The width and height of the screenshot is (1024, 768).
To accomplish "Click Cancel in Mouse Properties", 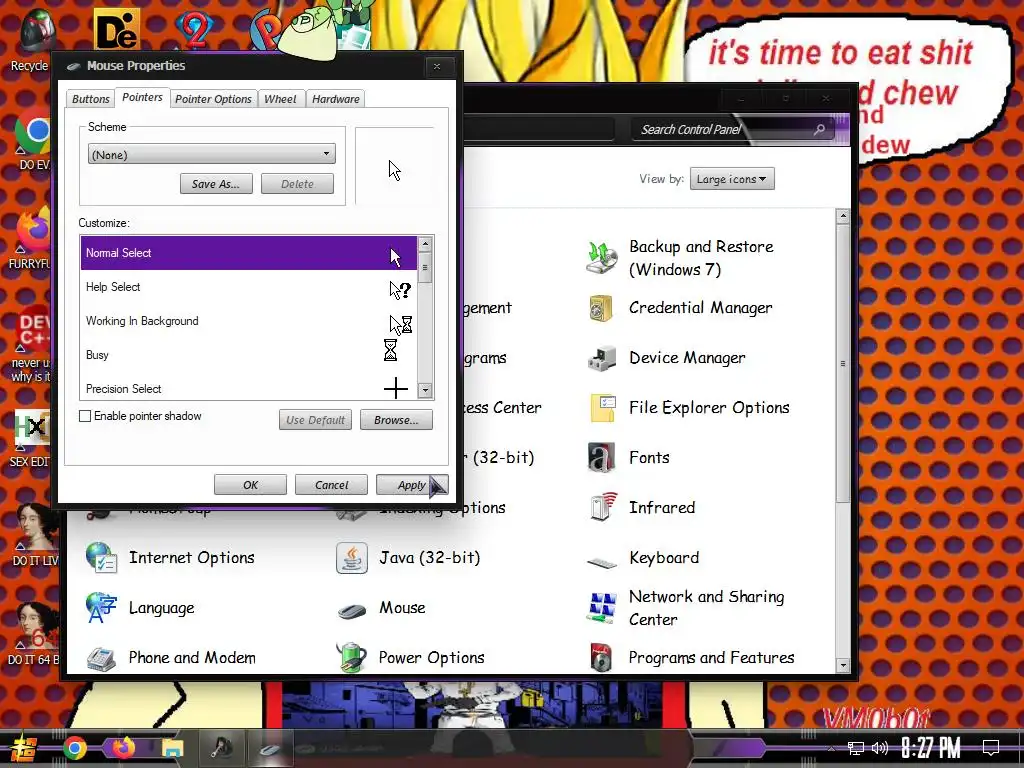I will tap(331, 485).
